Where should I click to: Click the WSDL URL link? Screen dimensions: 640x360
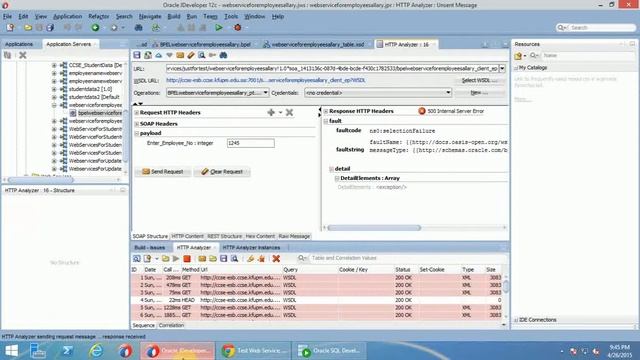pyautogui.click(x=265, y=81)
